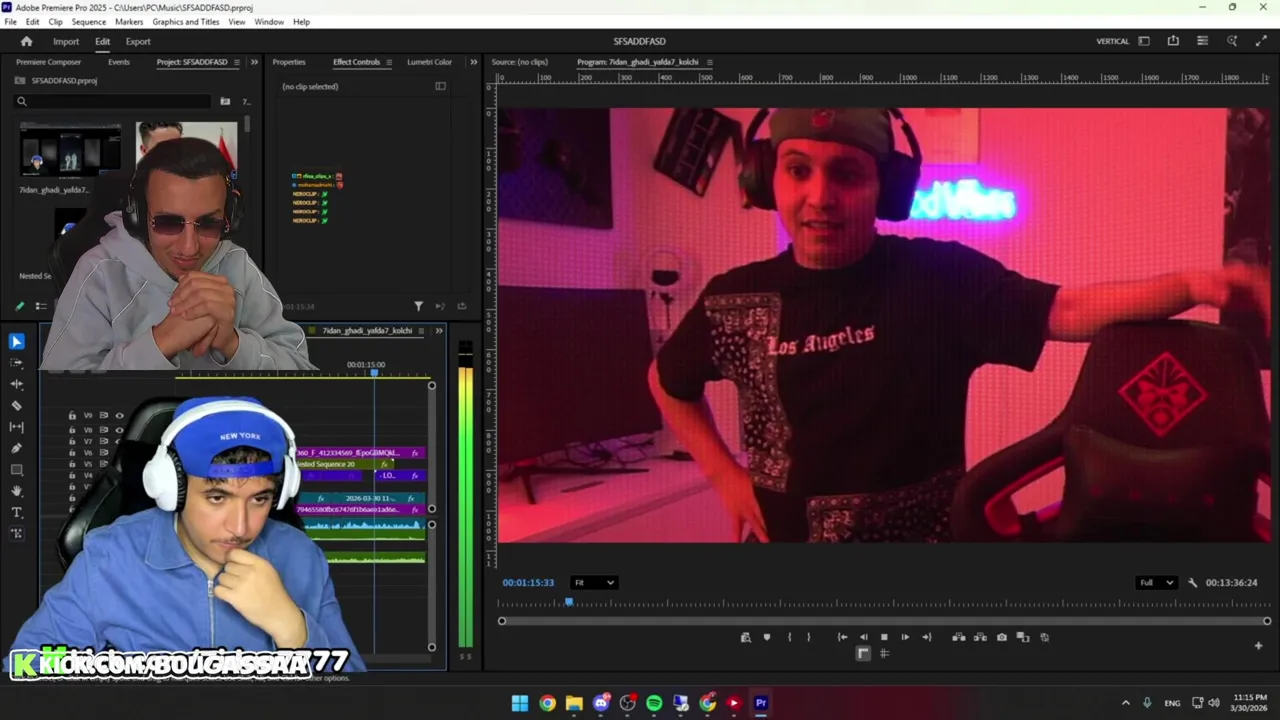Toggle the grid-lines button below the stop control
This screenshot has width=1280, height=720.
pos(884,654)
